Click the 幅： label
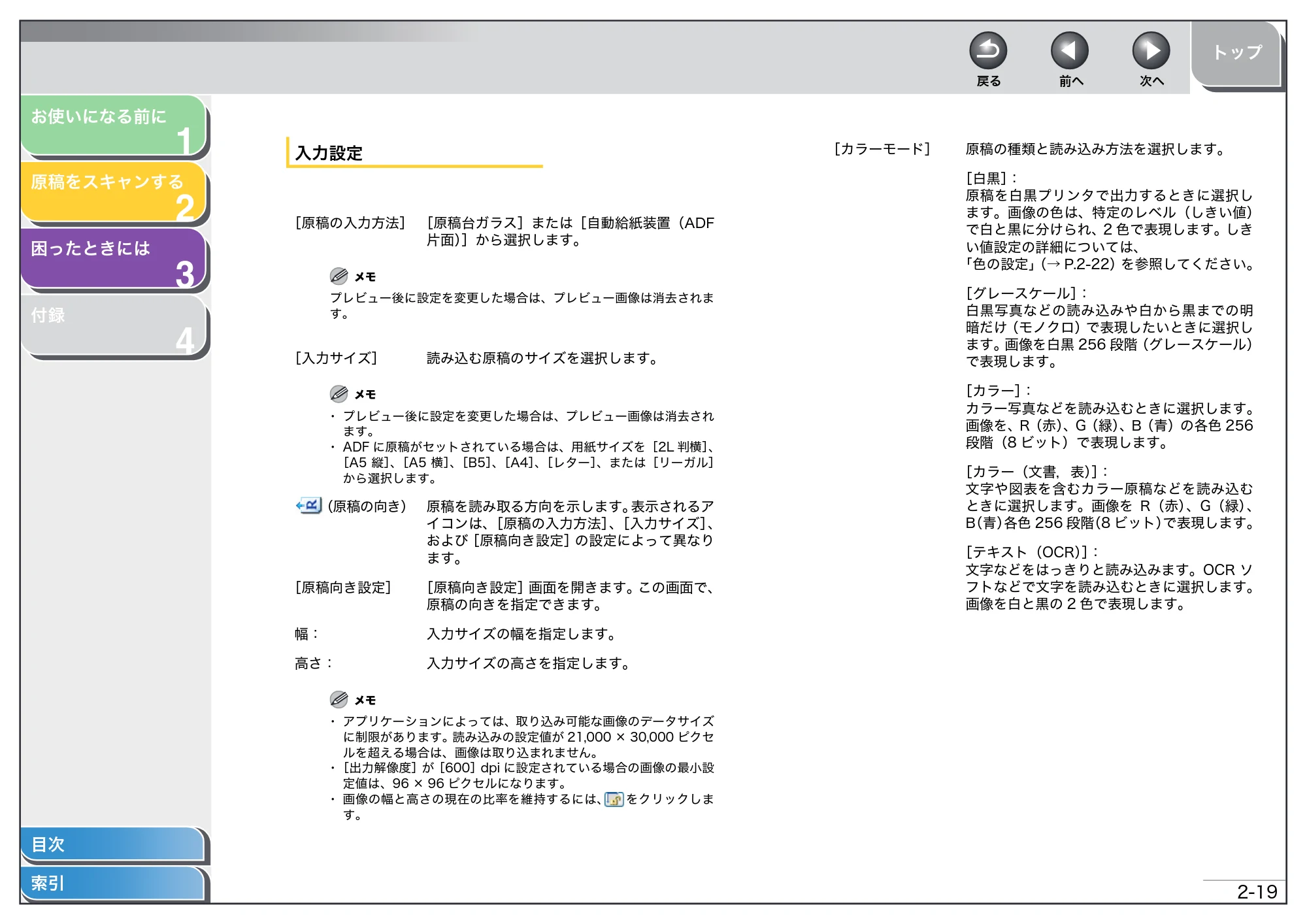 306,634
